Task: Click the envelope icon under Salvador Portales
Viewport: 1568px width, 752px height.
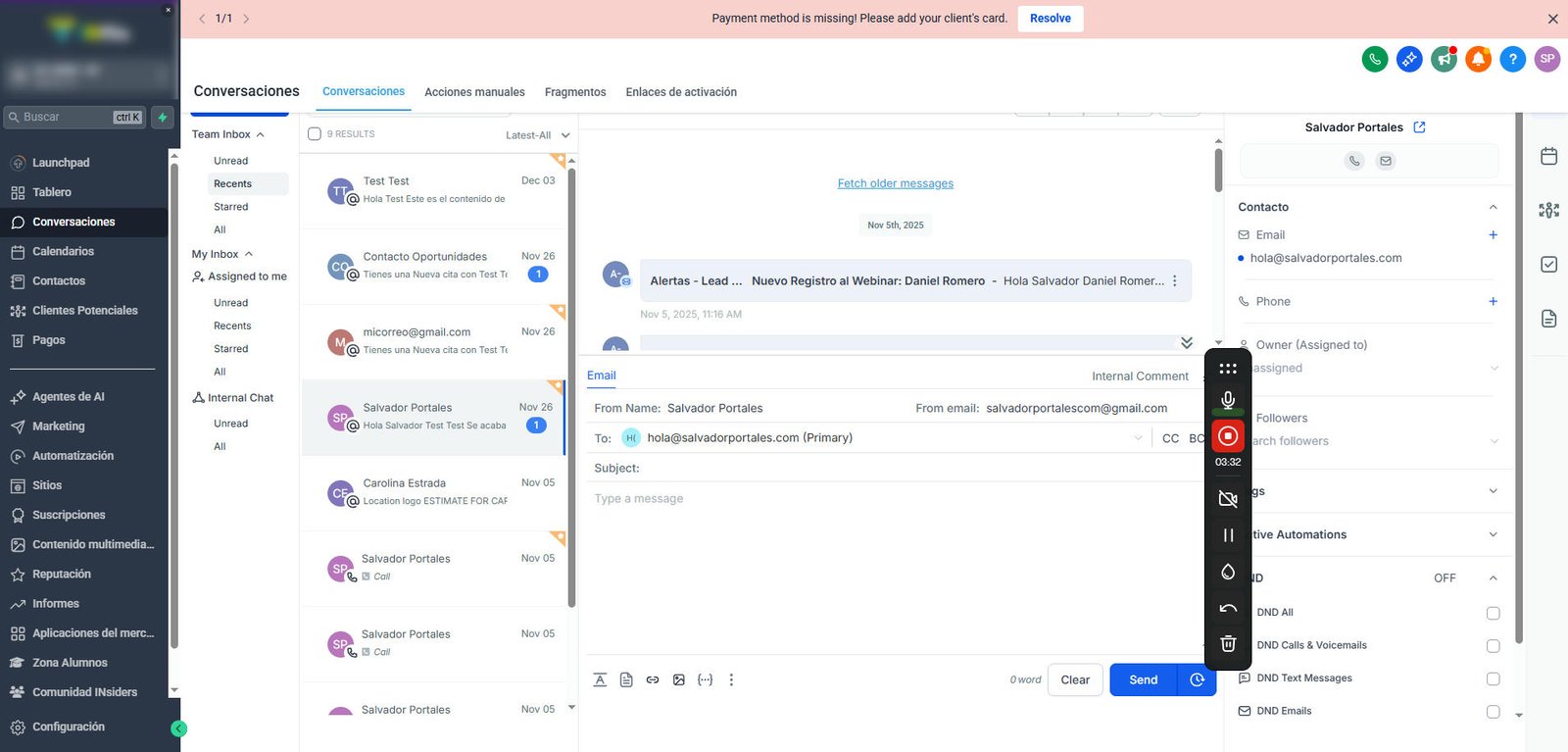Action: pyautogui.click(x=1386, y=161)
